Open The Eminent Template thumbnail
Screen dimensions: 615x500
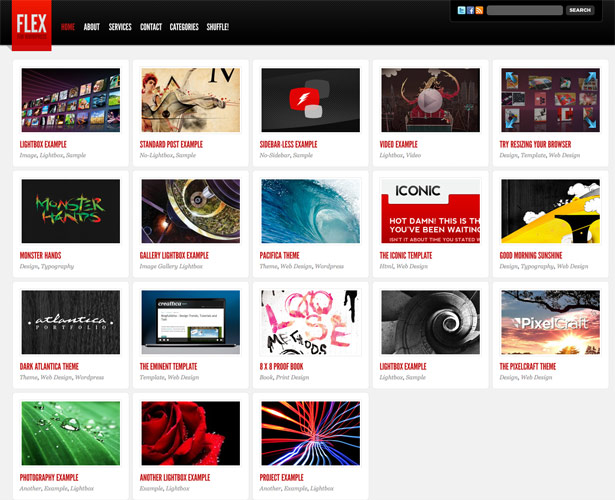[191, 322]
